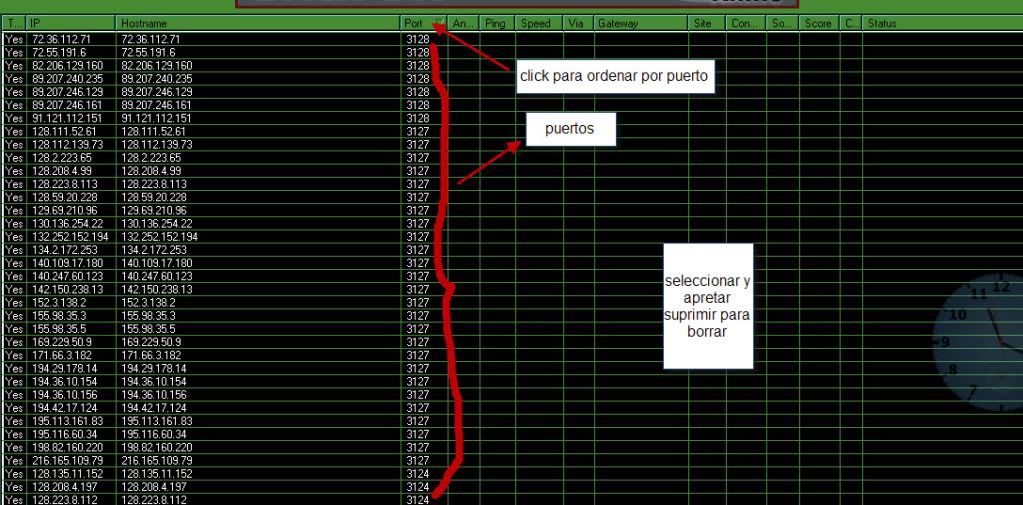The height and width of the screenshot is (505, 1023).
Task: Select 82.206.129.160 in the IP column
Action: (x=67, y=65)
